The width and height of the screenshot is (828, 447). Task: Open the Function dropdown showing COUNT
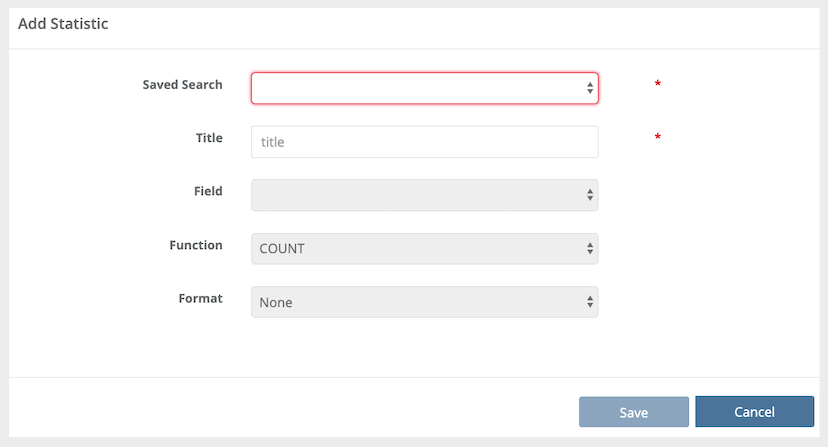coord(424,249)
